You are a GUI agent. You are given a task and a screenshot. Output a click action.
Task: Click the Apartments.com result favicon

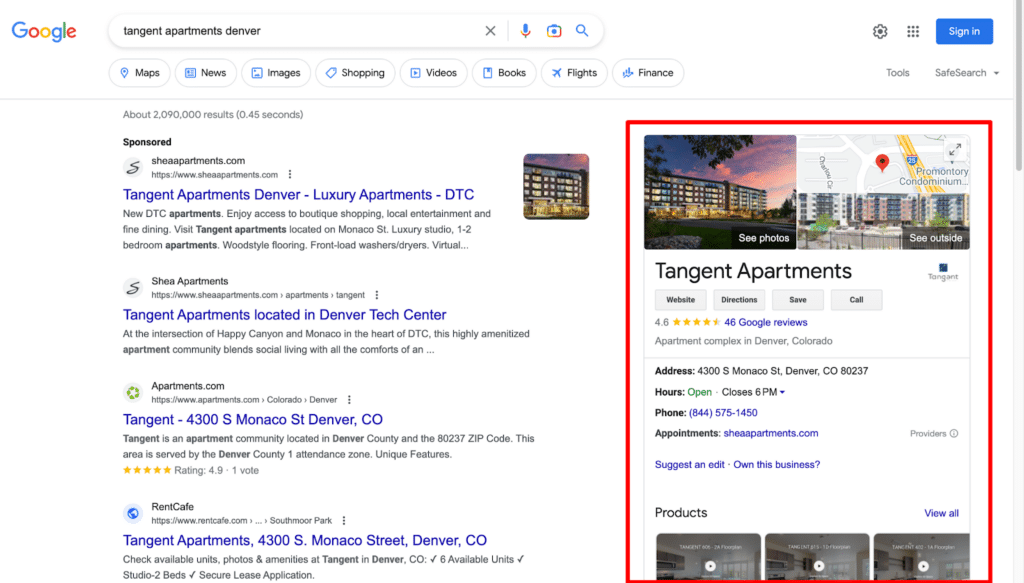[133, 392]
